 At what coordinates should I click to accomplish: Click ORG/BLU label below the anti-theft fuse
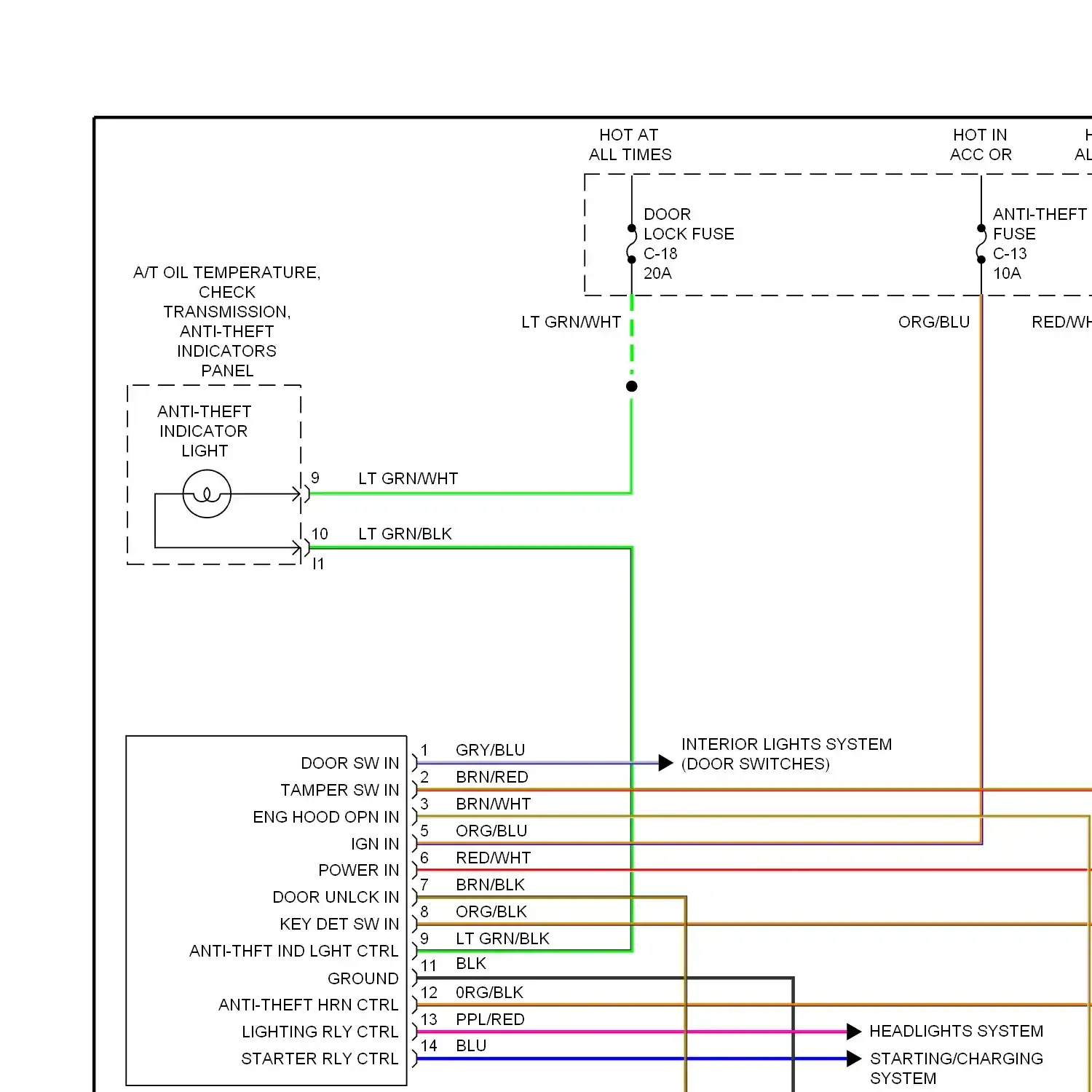(934, 322)
